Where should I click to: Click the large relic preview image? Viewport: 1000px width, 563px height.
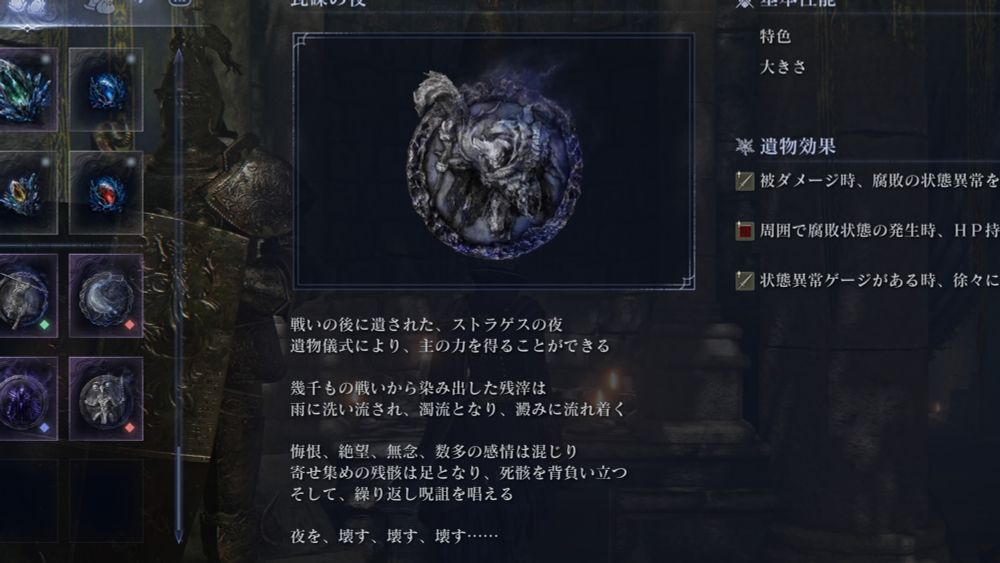pos(494,162)
